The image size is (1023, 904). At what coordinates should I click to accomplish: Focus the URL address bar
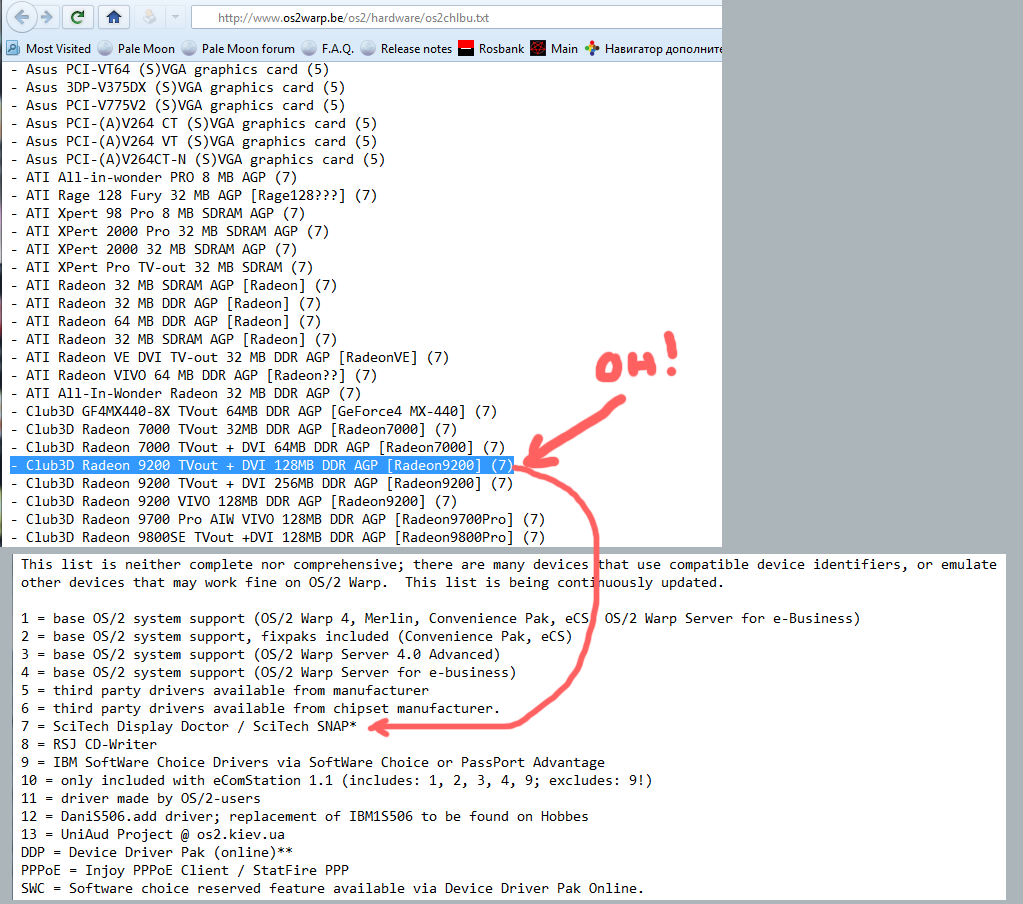click(x=457, y=18)
